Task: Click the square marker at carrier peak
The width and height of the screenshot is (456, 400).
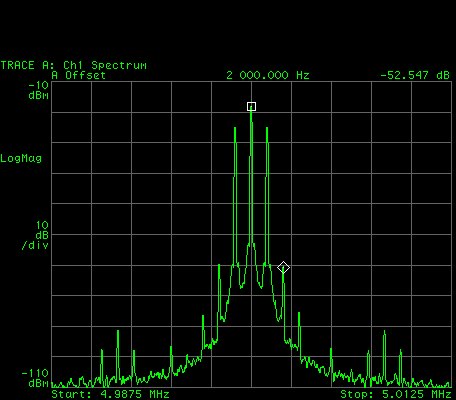Action: 252,107
